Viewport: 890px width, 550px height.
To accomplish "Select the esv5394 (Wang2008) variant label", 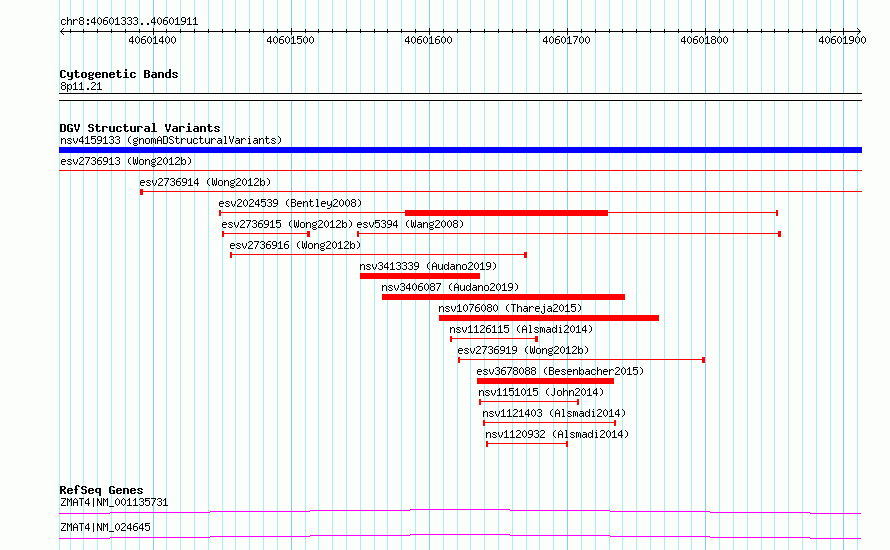I will click(410, 224).
